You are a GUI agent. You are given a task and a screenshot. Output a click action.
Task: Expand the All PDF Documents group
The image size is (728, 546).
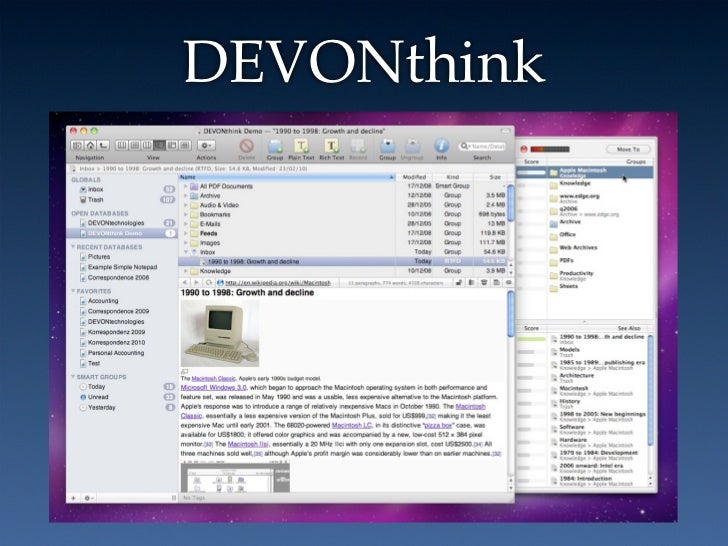coord(185,186)
